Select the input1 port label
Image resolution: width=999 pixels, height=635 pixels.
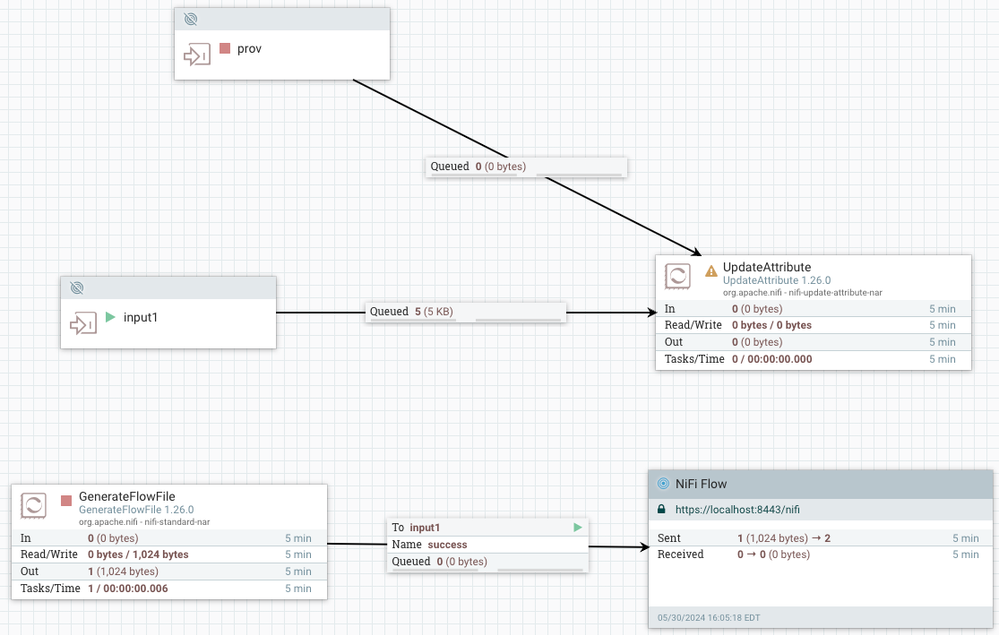[x=140, y=317]
